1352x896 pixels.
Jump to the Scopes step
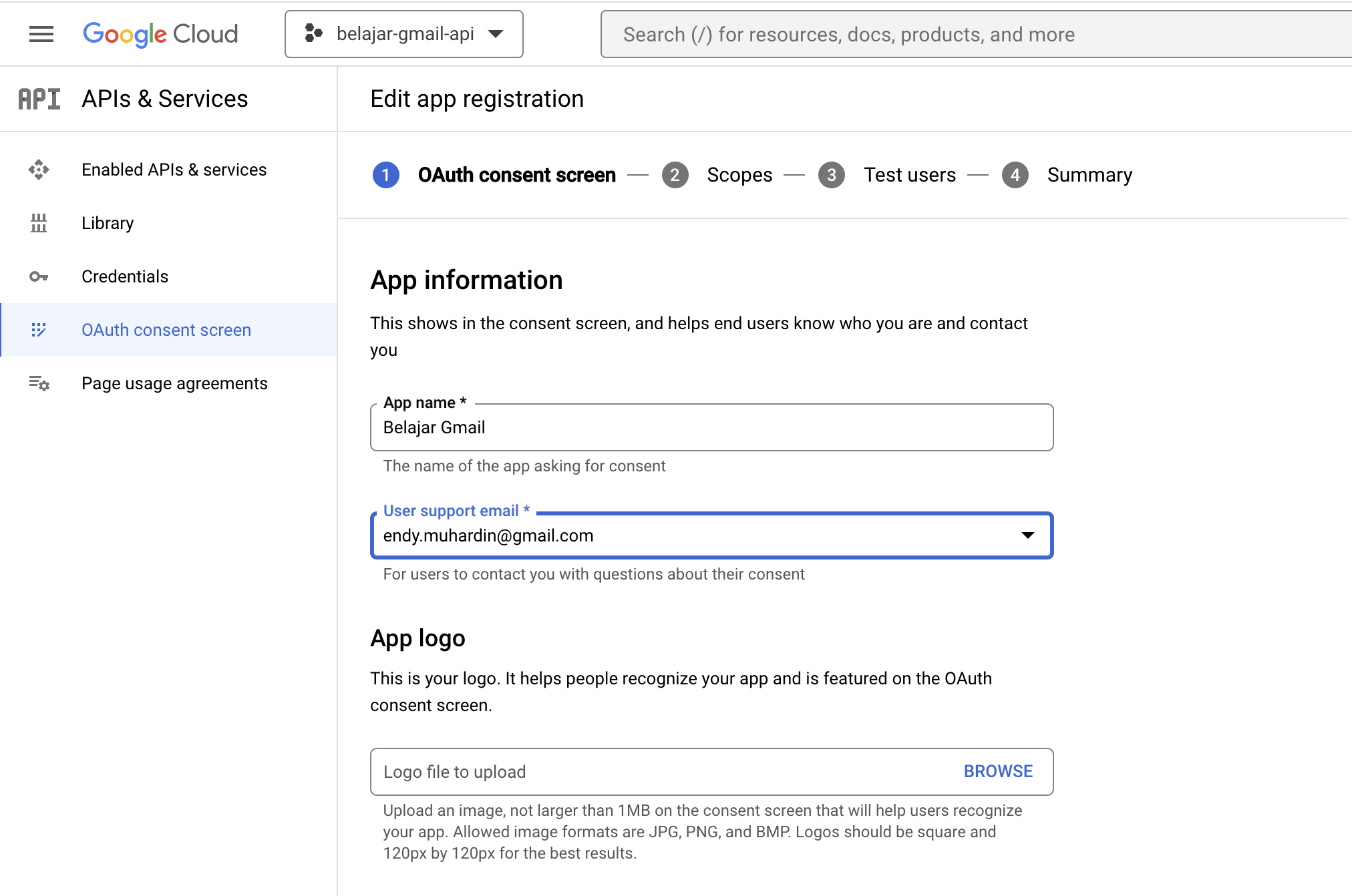point(739,175)
